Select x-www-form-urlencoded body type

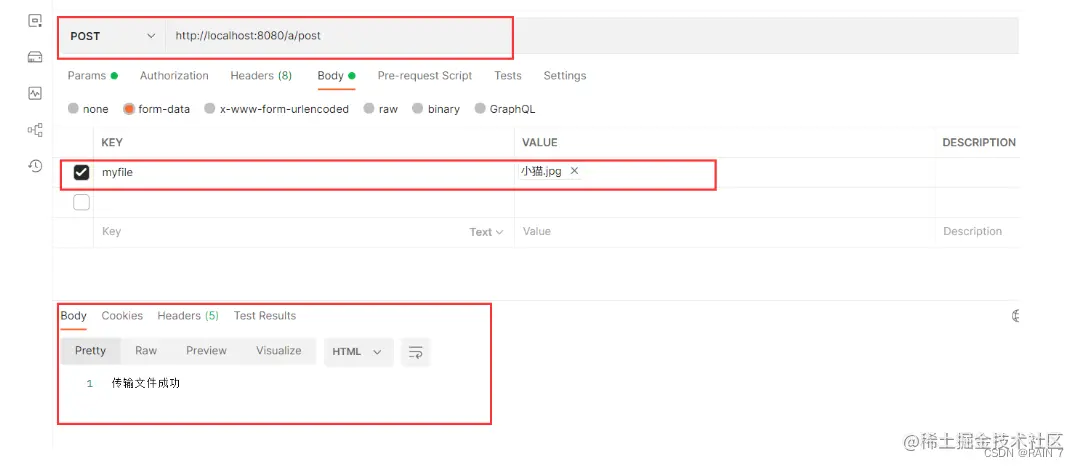[277, 109]
